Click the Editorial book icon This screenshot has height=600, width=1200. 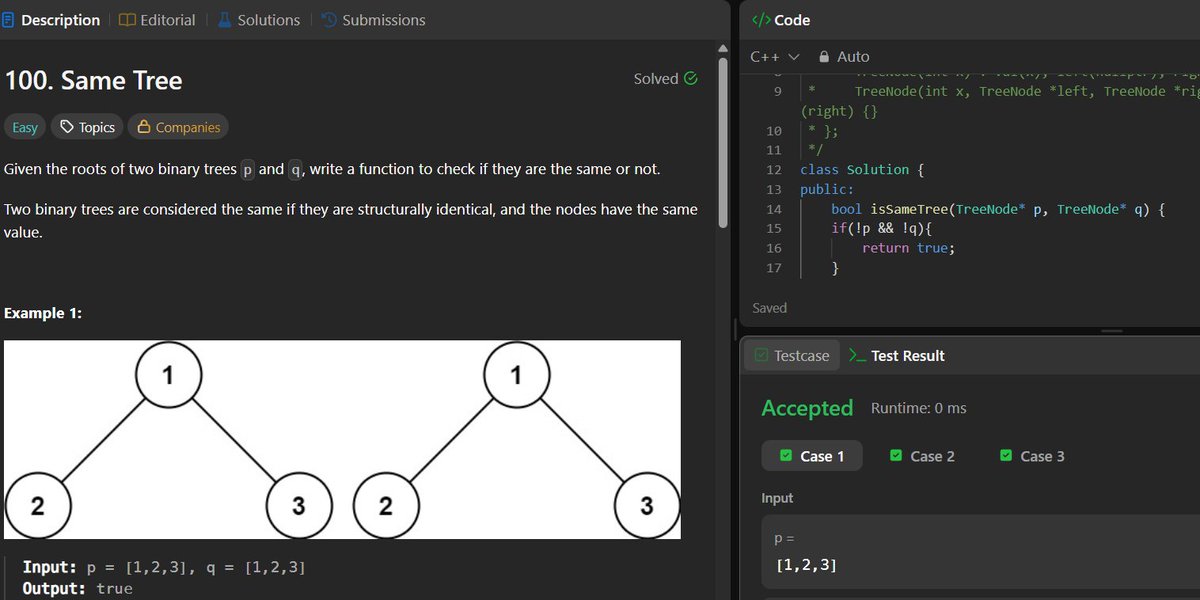tap(127, 20)
